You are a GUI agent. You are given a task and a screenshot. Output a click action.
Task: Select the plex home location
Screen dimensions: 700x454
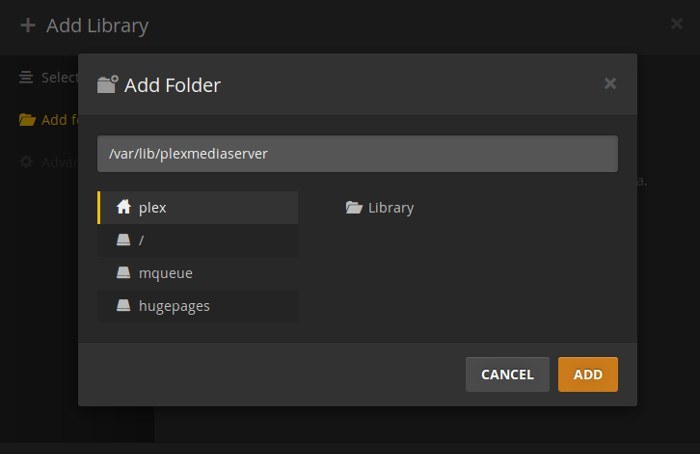198,208
